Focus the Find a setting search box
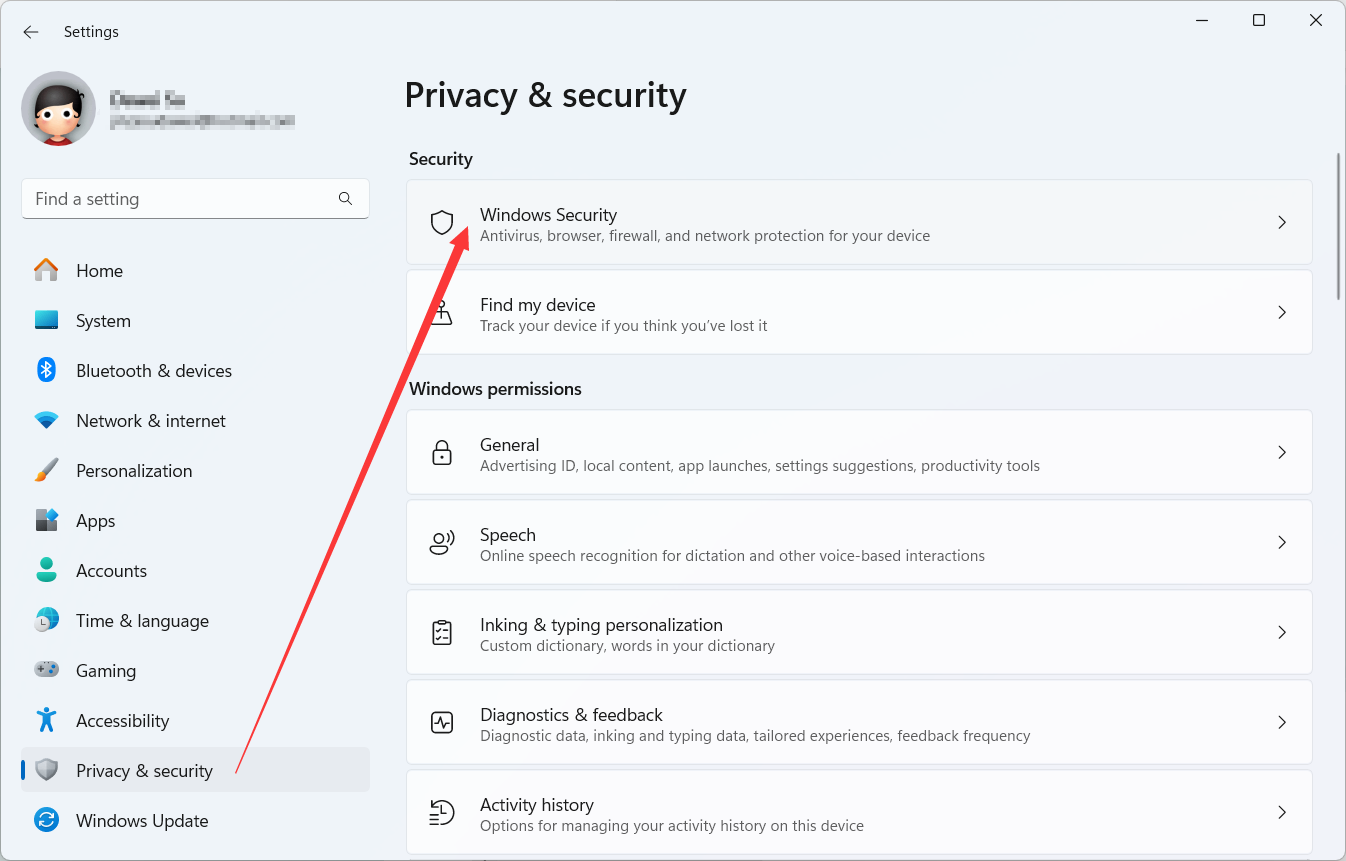The width and height of the screenshot is (1346, 861). pyautogui.click(x=180, y=199)
